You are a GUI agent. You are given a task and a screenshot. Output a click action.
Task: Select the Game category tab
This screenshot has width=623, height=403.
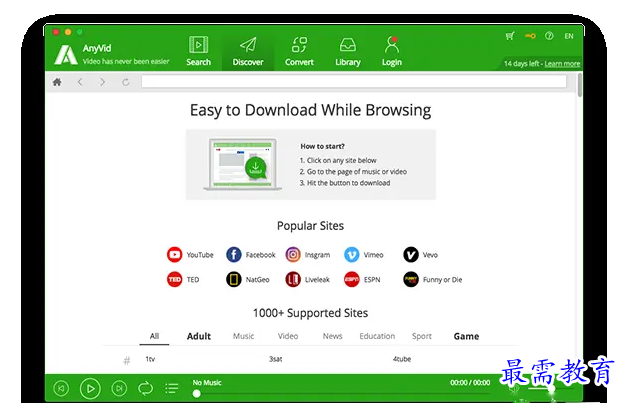[x=466, y=336]
